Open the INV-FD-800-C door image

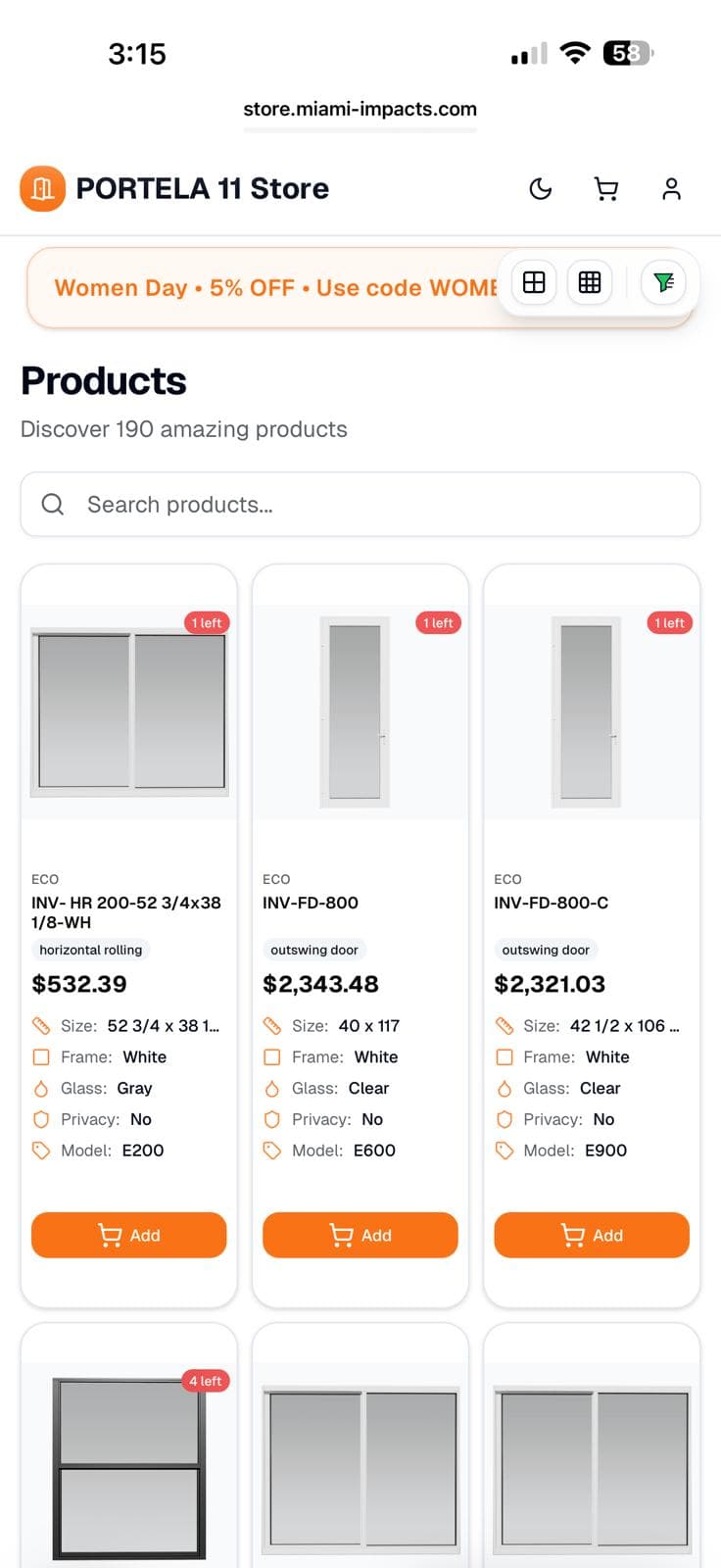click(x=587, y=710)
